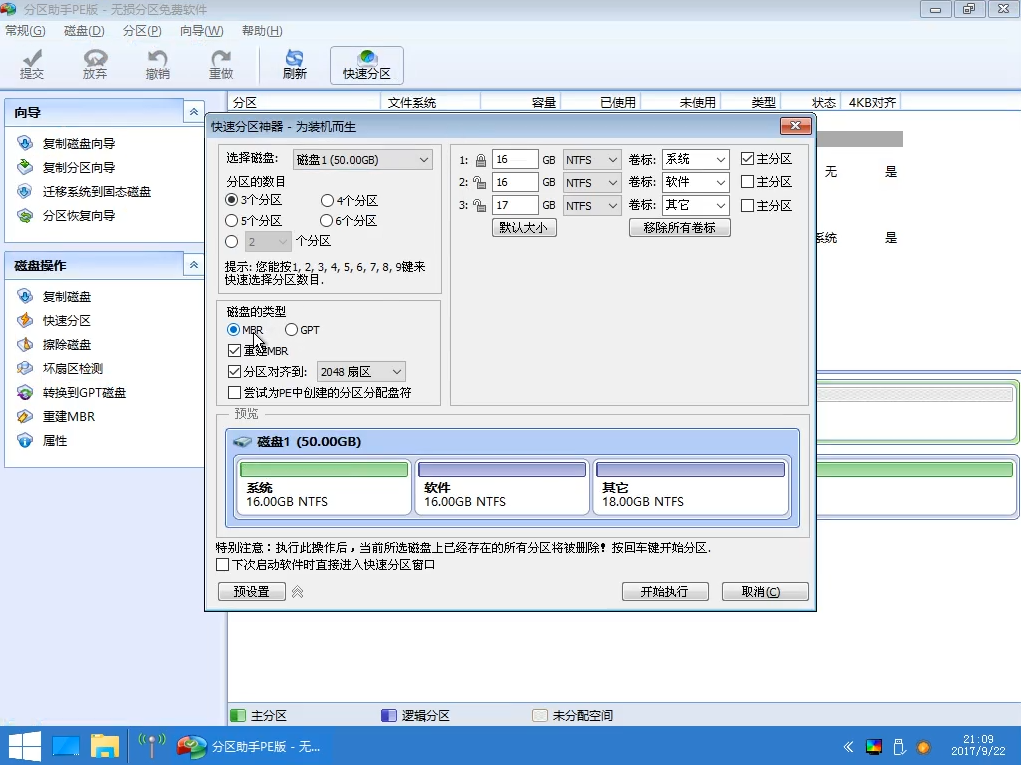Select the GPT disk type radio button
1021x765 pixels.
(292, 330)
